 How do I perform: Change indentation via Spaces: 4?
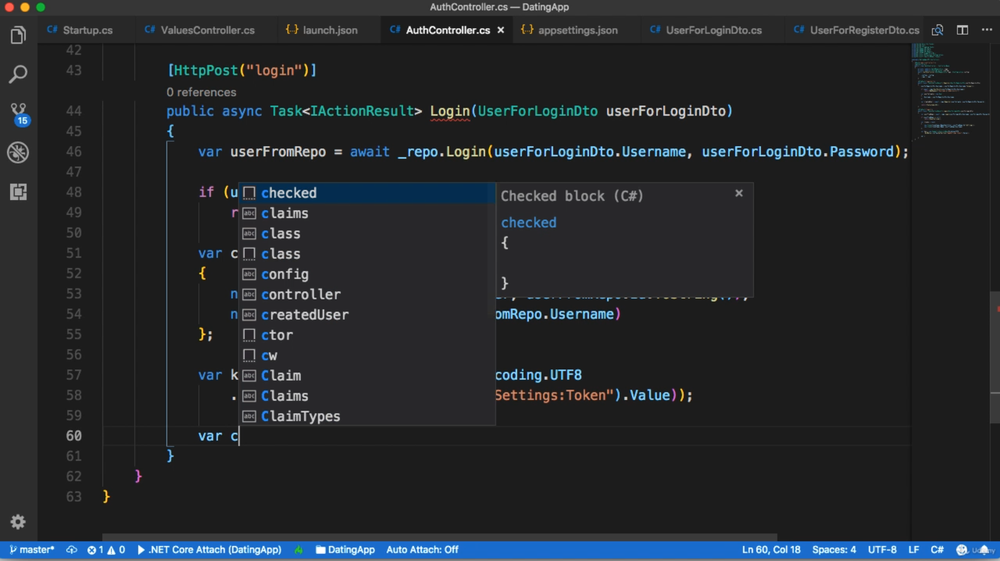(x=834, y=550)
